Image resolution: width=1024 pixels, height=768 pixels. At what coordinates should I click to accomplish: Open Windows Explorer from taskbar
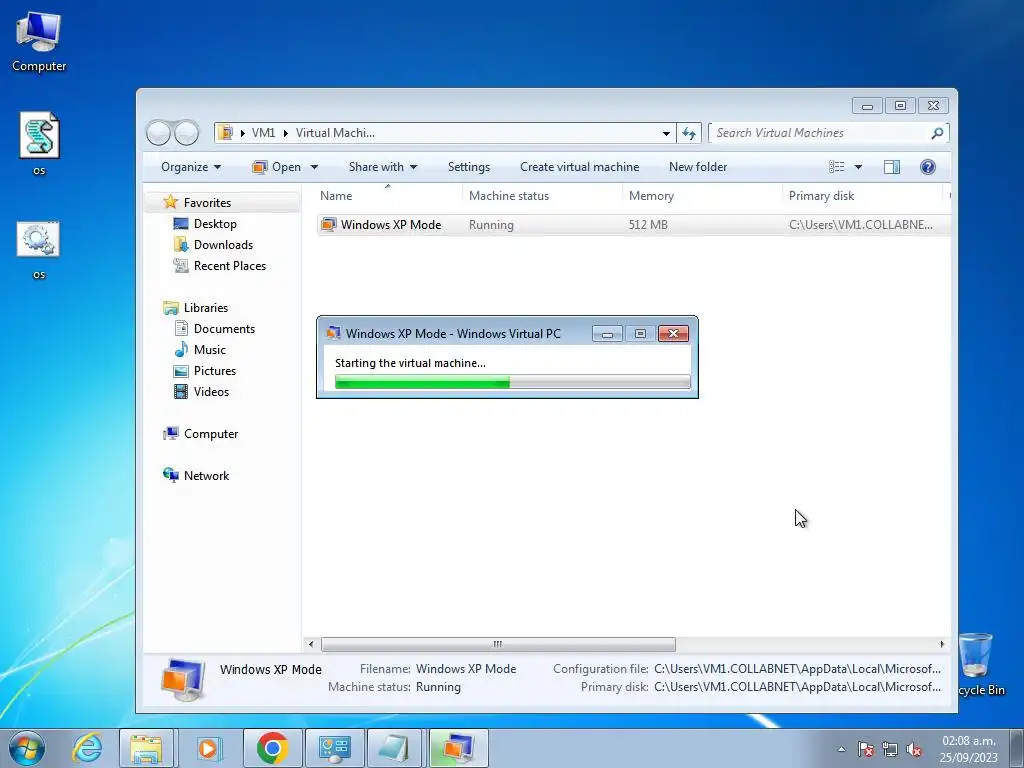coord(146,748)
